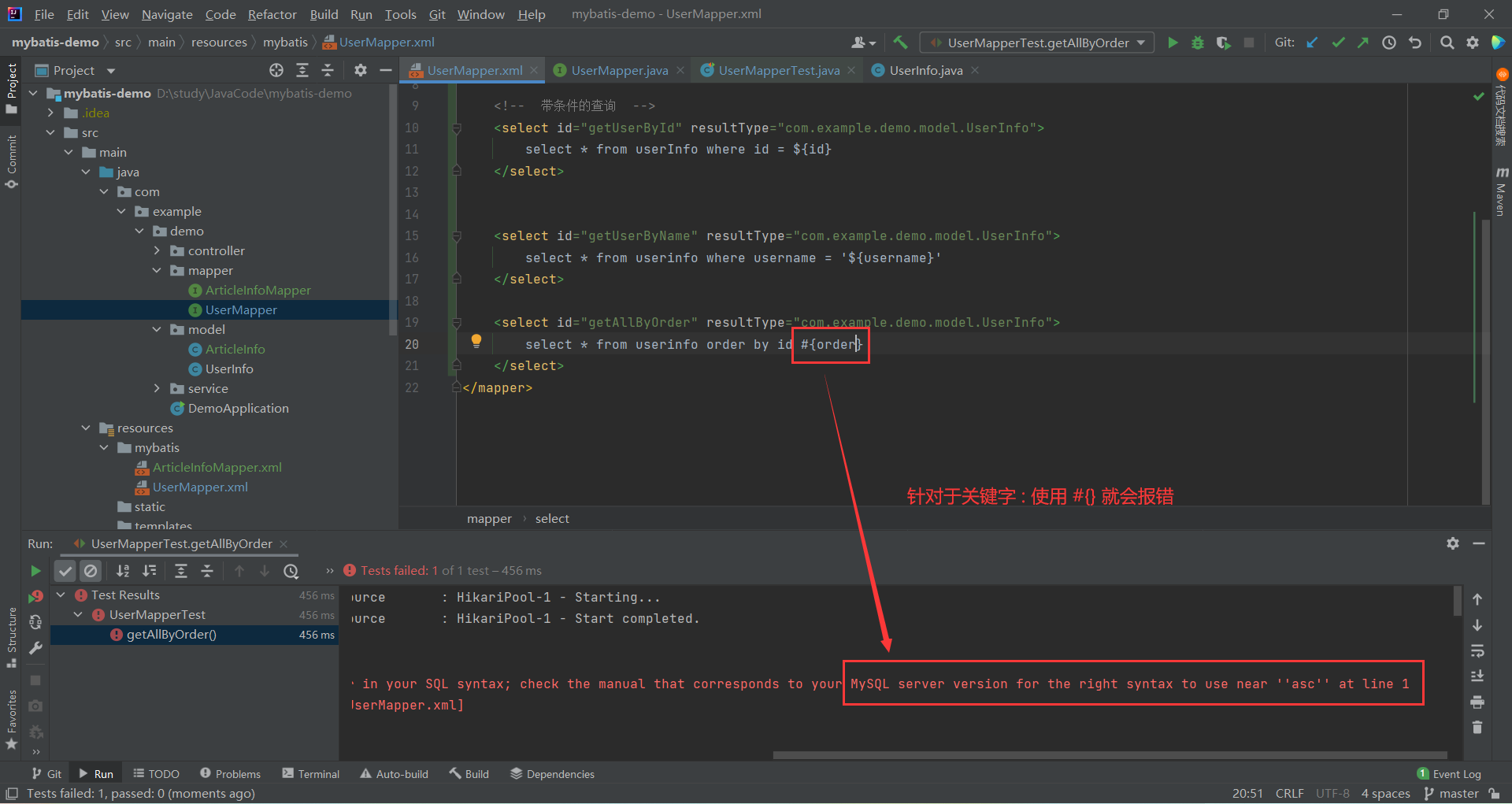Run with coverage icon in toolbar
The height and width of the screenshot is (804, 1512).
[1223, 43]
